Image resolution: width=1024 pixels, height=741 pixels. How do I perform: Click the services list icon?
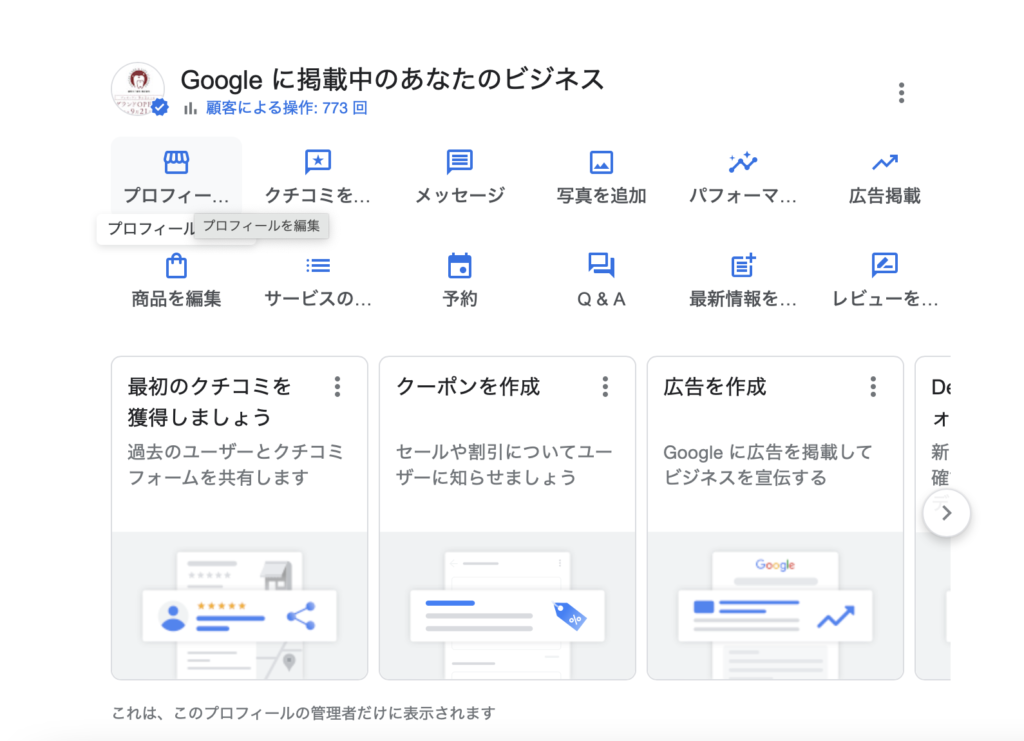tap(317, 266)
